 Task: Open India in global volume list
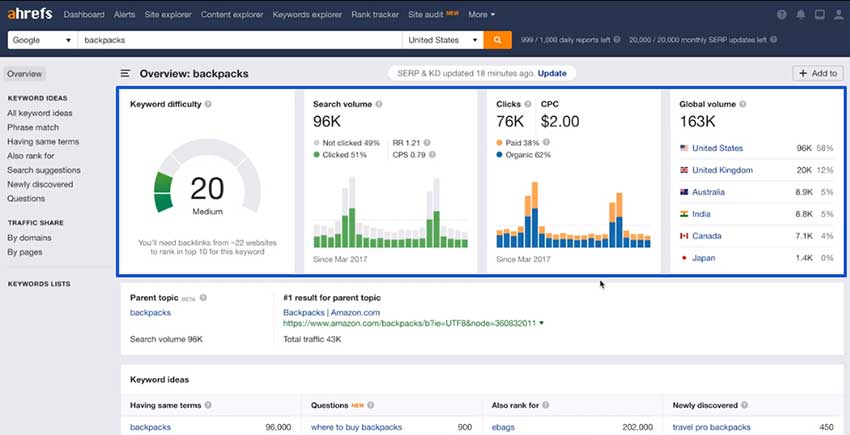click(x=701, y=214)
